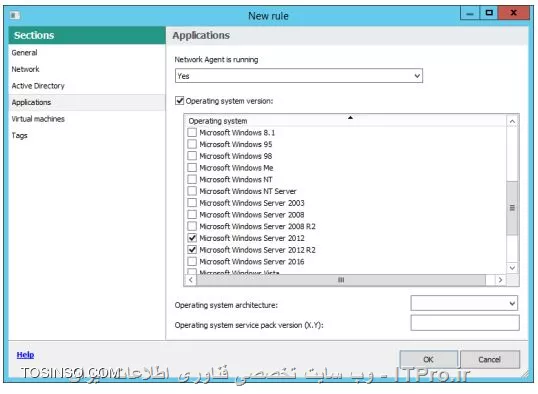
Task: Open Operating system architecture dropdown
Action: (x=464, y=303)
